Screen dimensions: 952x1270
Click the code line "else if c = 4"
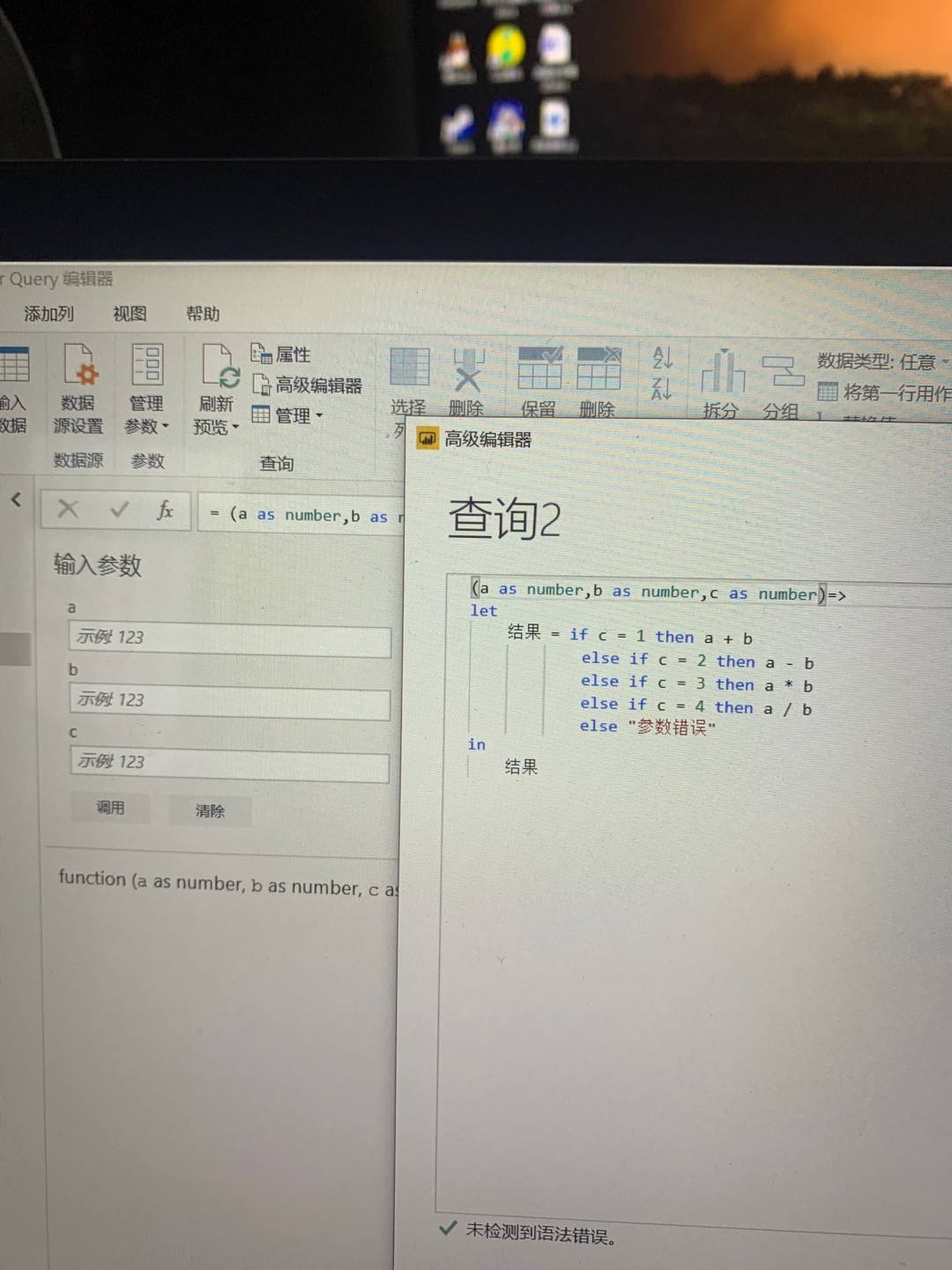pyautogui.click(x=695, y=706)
